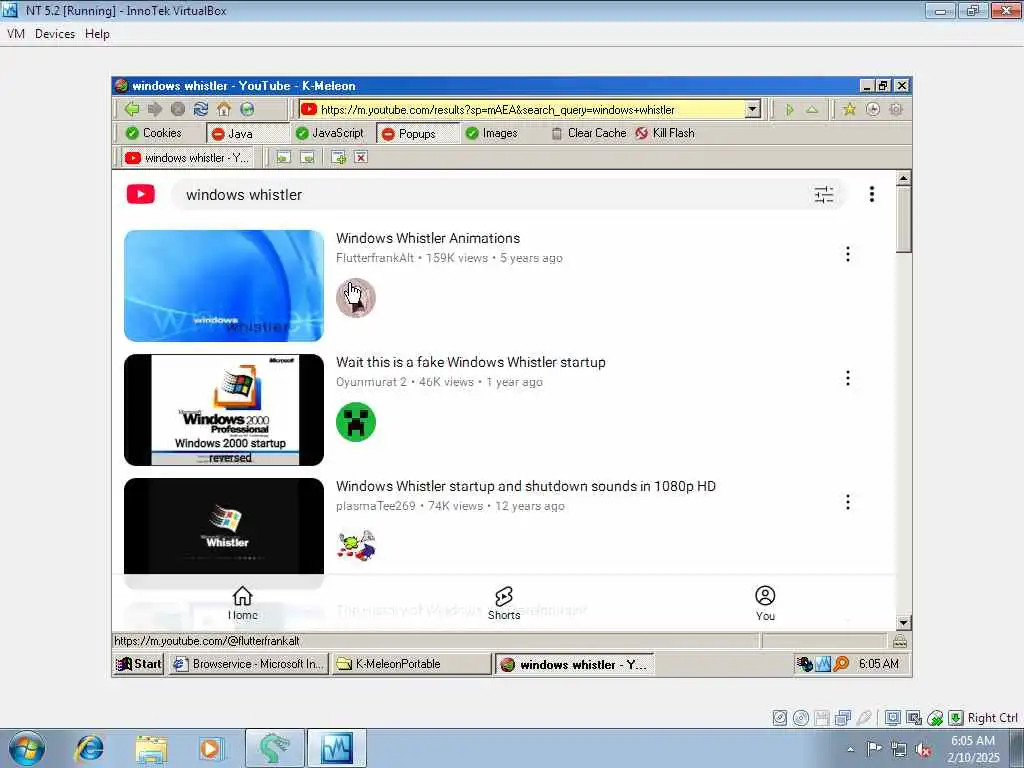Click the host muted volume tray icon
This screenshot has height=768, width=1024.
(x=923, y=750)
